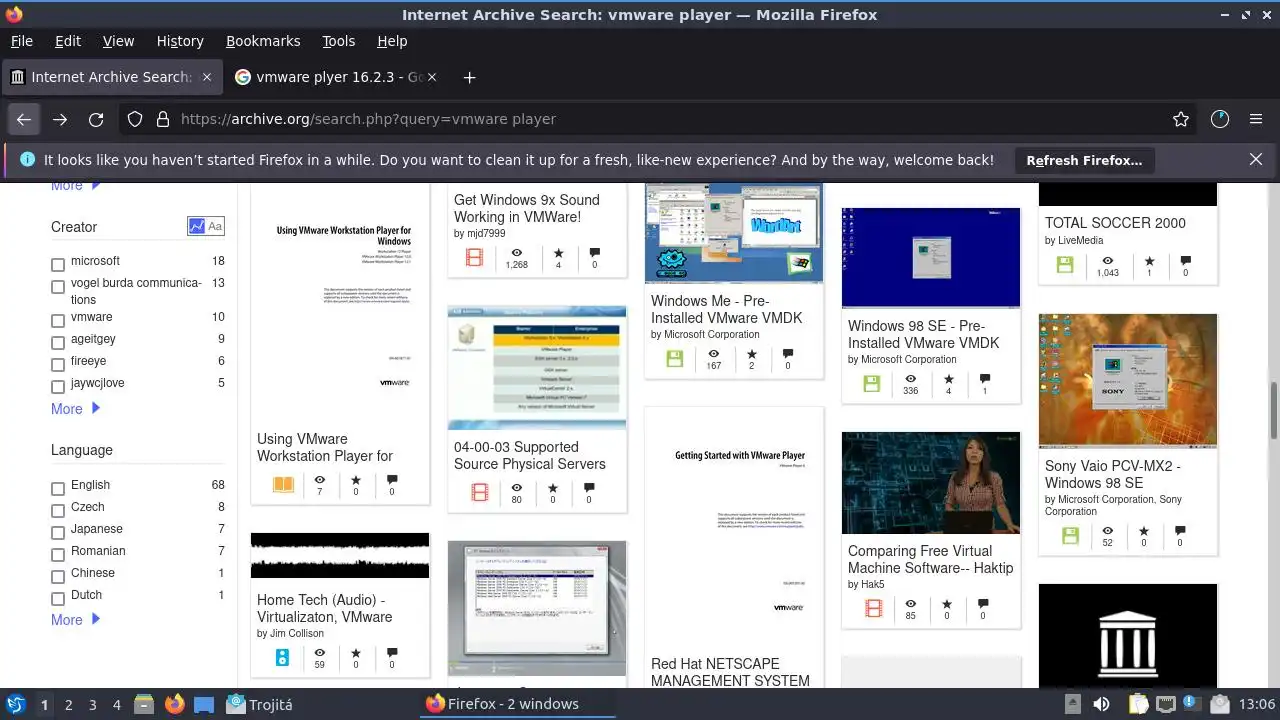Close the Internet Archive Search tab
The image size is (1280, 720).
[x=207, y=77]
